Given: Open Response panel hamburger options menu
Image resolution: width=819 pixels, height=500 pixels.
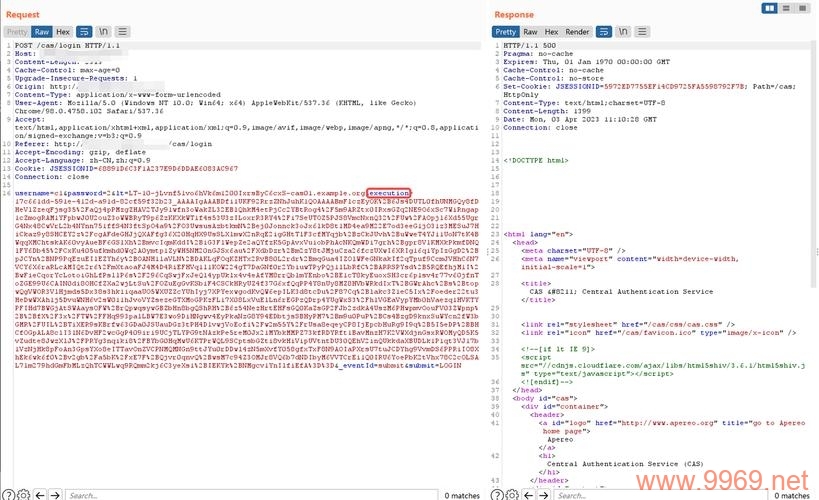Looking at the screenshot, I should [642, 32].
